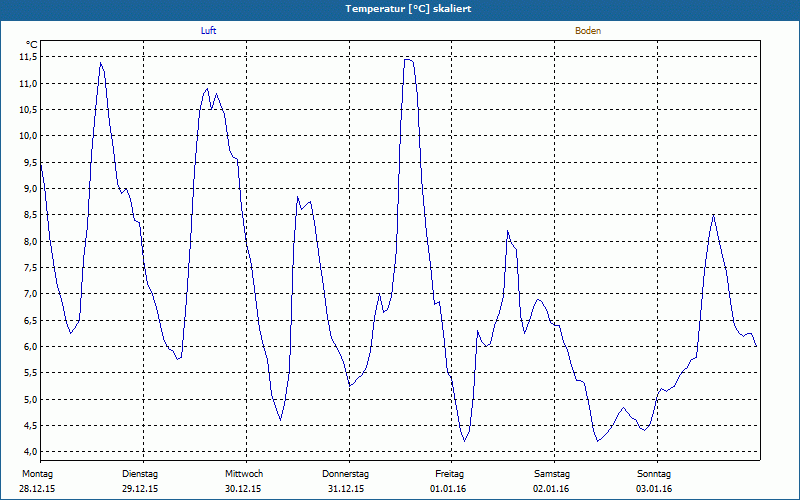The height and width of the screenshot is (500, 800).
Task: Click the °C unit label on the axis
Action: pyautogui.click(x=31, y=45)
